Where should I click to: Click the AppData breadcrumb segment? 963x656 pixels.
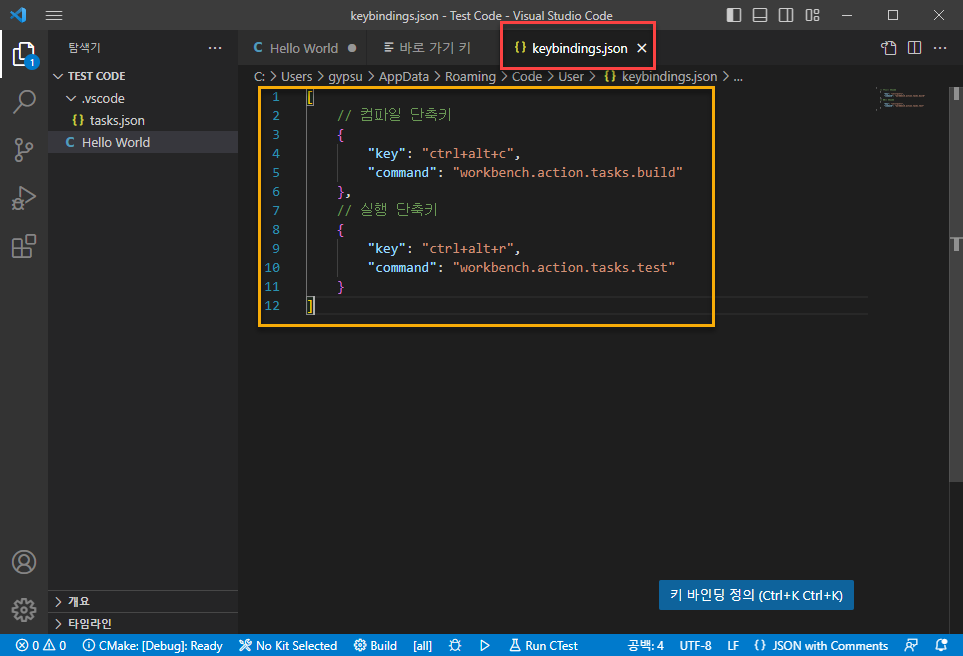404,77
